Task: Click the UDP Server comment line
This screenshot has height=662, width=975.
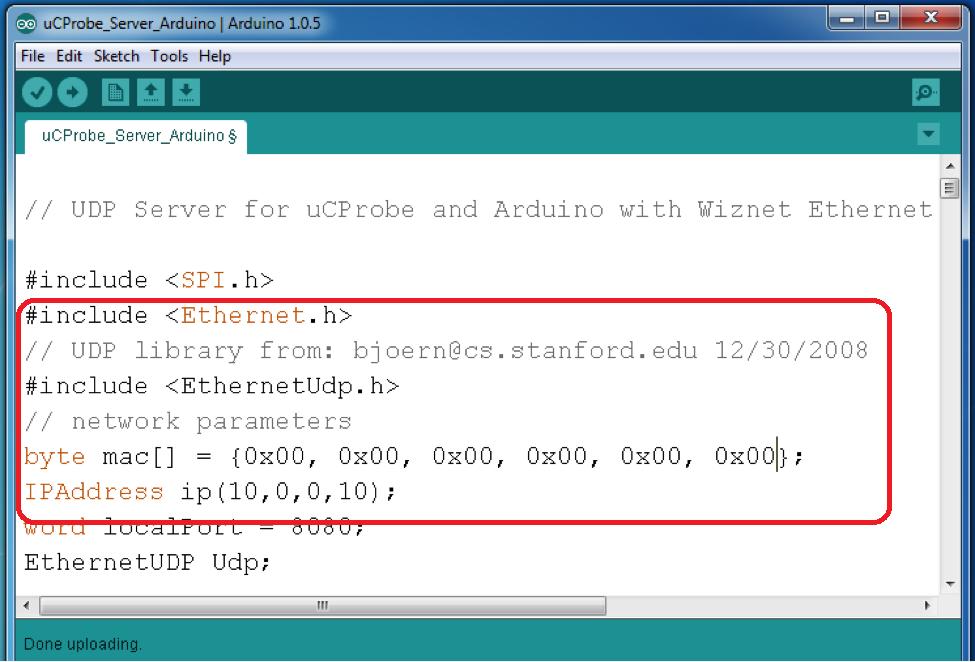Action: pyautogui.click(x=479, y=209)
